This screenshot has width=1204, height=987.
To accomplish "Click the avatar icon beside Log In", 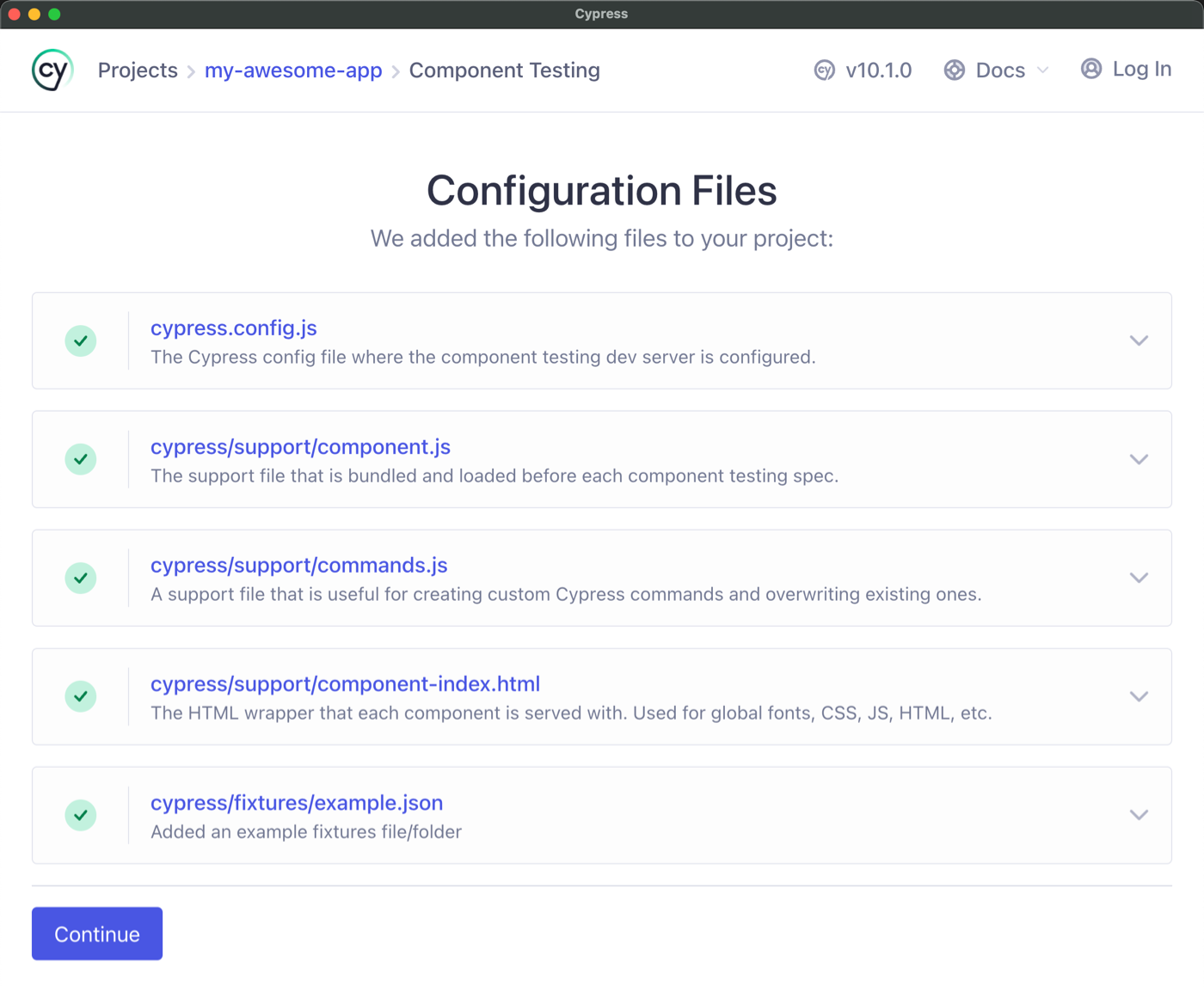I will tap(1090, 70).
